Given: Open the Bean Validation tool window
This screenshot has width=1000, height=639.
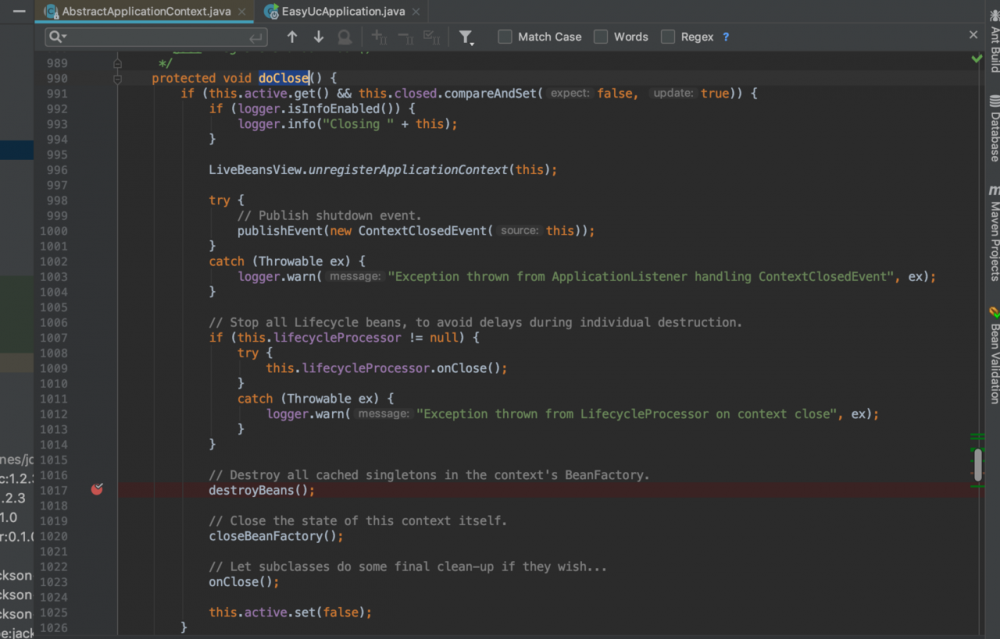Looking at the screenshot, I should coord(993,355).
